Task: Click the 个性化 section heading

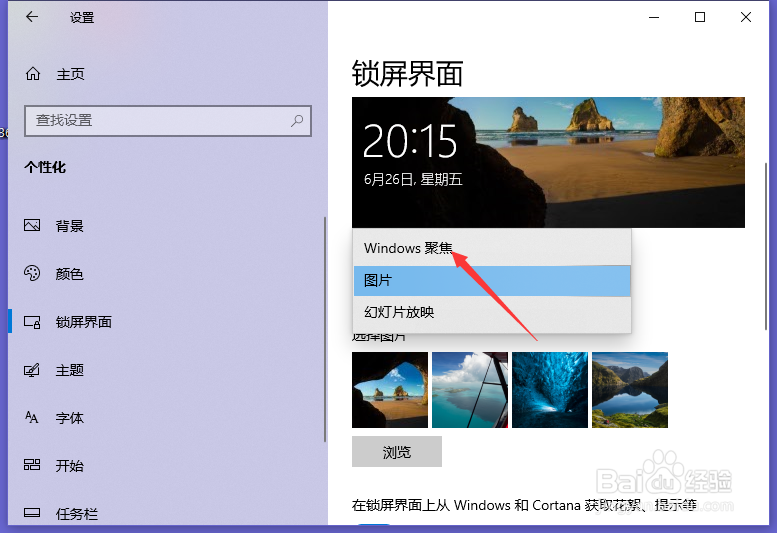Action: pyautogui.click(x=45, y=167)
